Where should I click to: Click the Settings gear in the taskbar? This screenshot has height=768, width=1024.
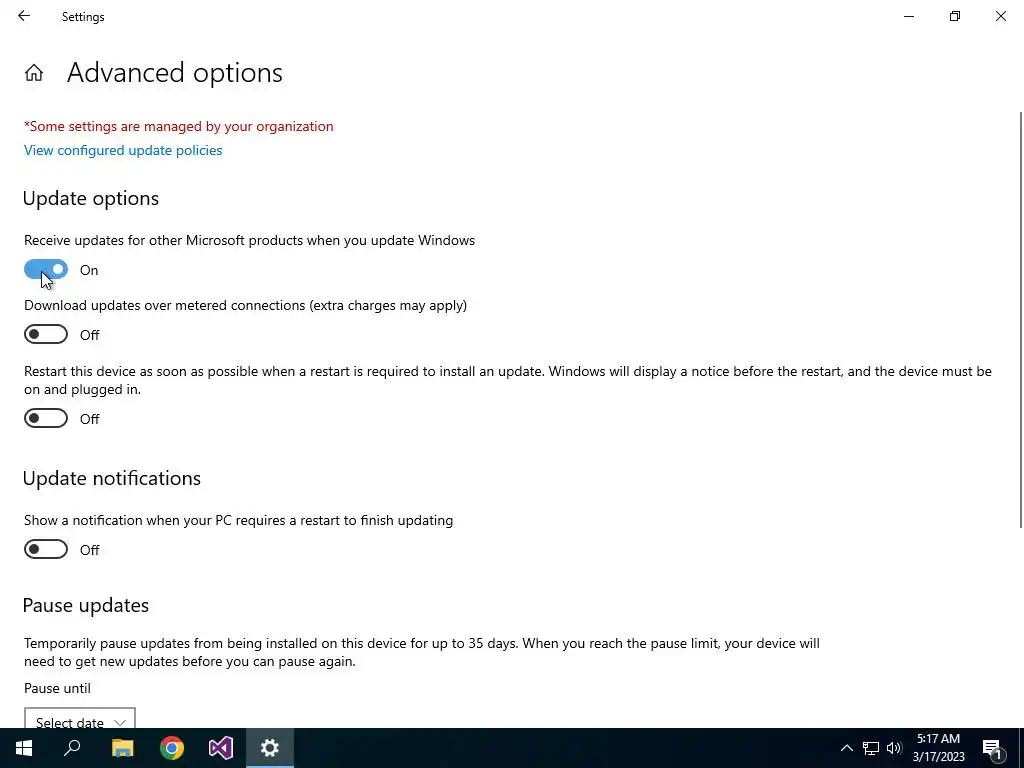270,748
